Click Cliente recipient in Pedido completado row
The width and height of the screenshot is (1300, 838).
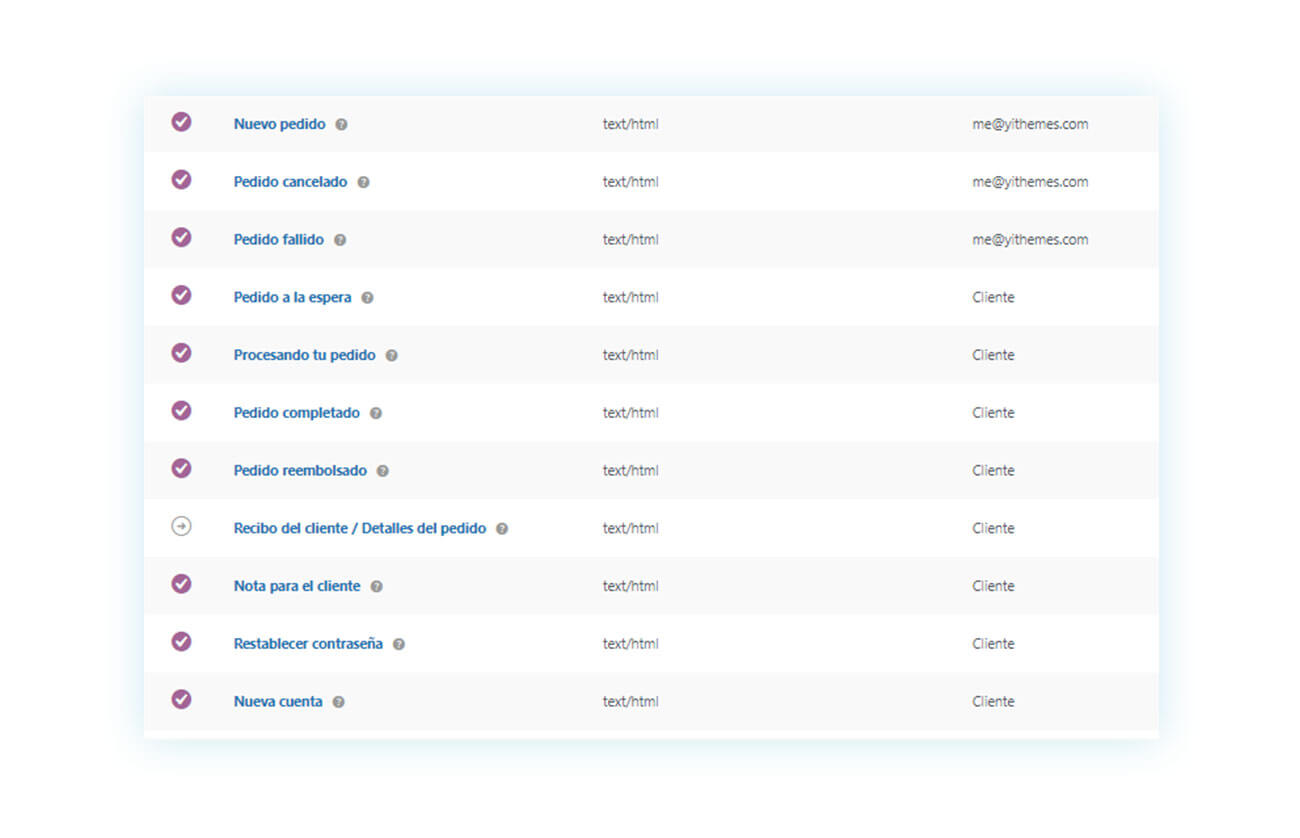click(x=993, y=413)
